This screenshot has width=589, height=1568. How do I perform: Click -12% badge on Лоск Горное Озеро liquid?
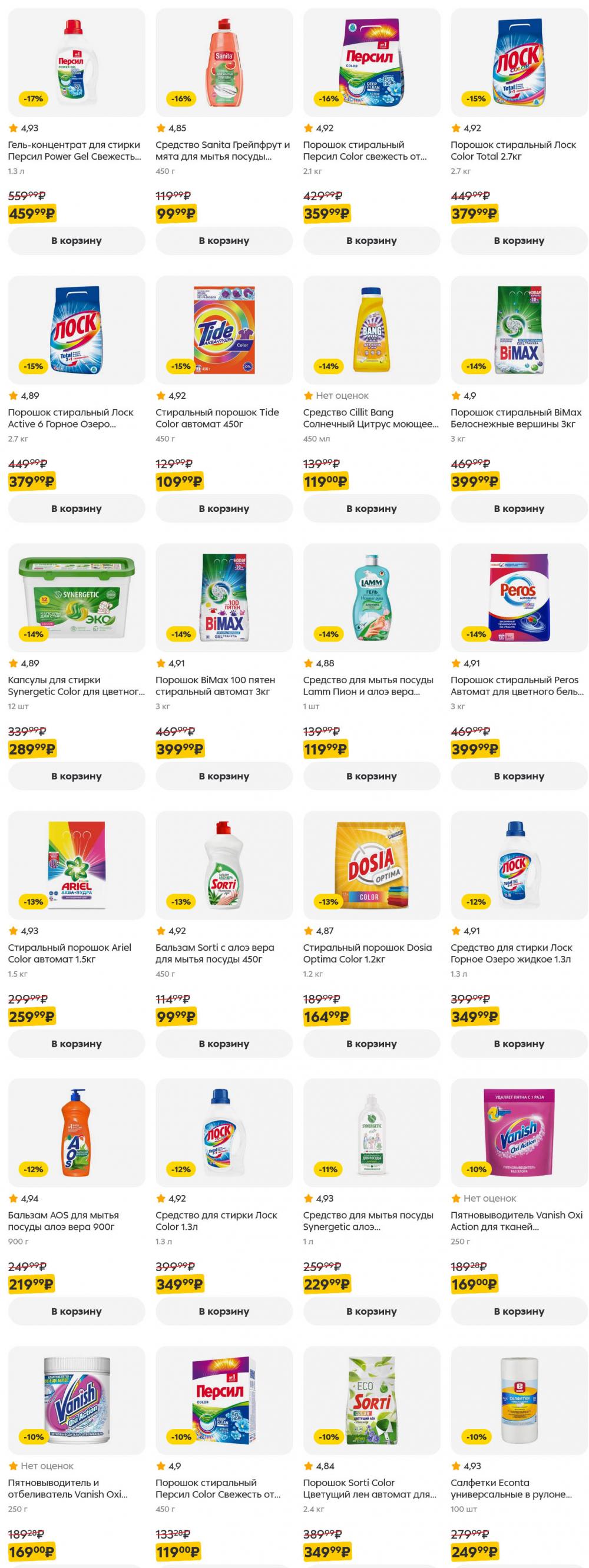(476, 901)
